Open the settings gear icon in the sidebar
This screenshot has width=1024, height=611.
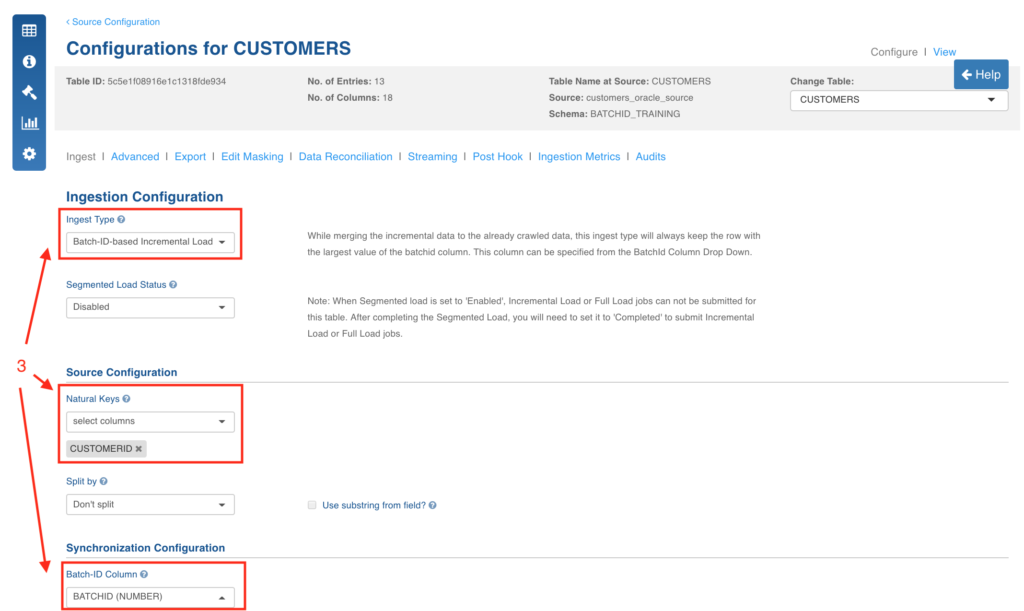[x=28, y=154]
